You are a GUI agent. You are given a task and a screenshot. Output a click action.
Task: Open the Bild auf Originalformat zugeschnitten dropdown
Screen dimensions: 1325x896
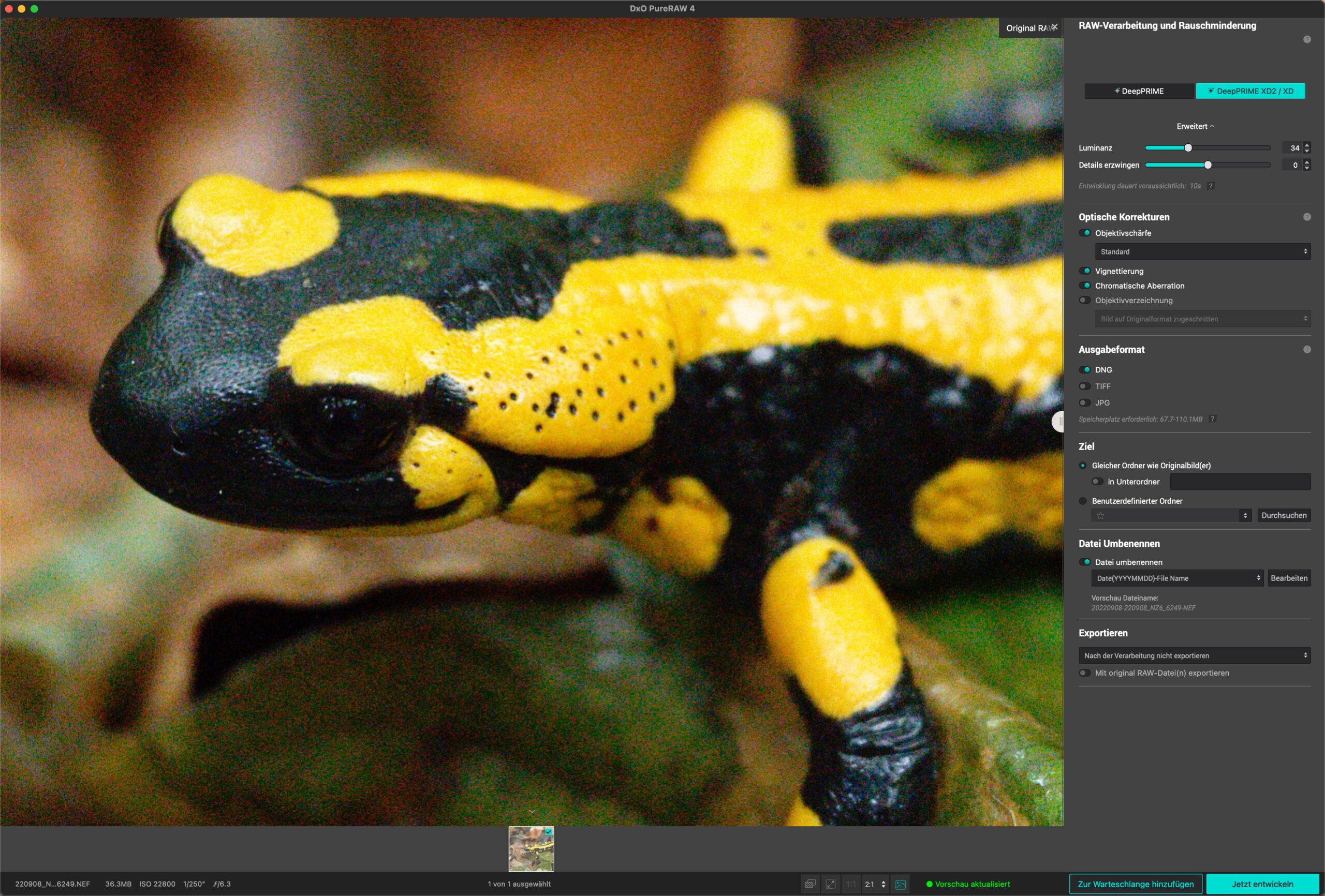tap(1202, 319)
